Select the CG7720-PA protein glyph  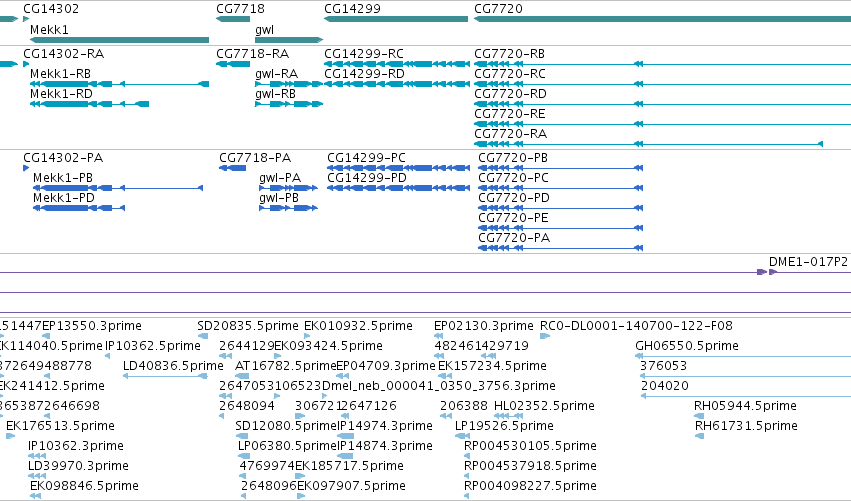(x=561, y=248)
